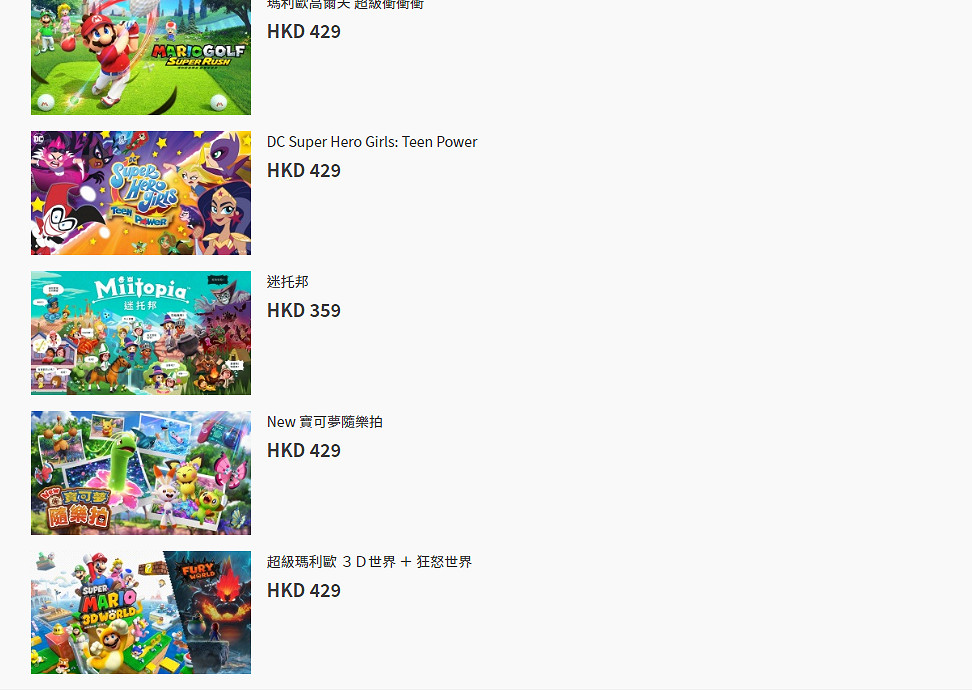This screenshot has height=690, width=972.
Task: Click the HKD 429 price for 超級瑪利歐 3D世界
Action: click(x=304, y=591)
